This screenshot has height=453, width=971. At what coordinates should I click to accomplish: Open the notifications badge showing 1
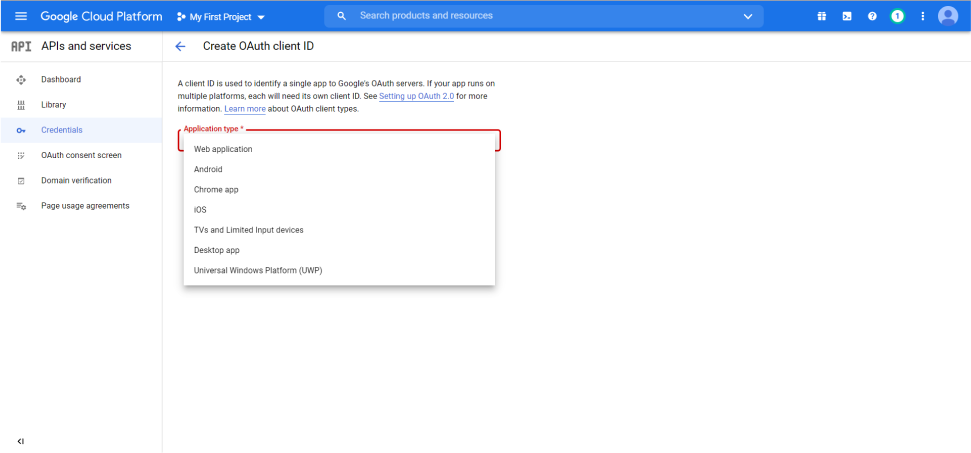[x=897, y=17]
